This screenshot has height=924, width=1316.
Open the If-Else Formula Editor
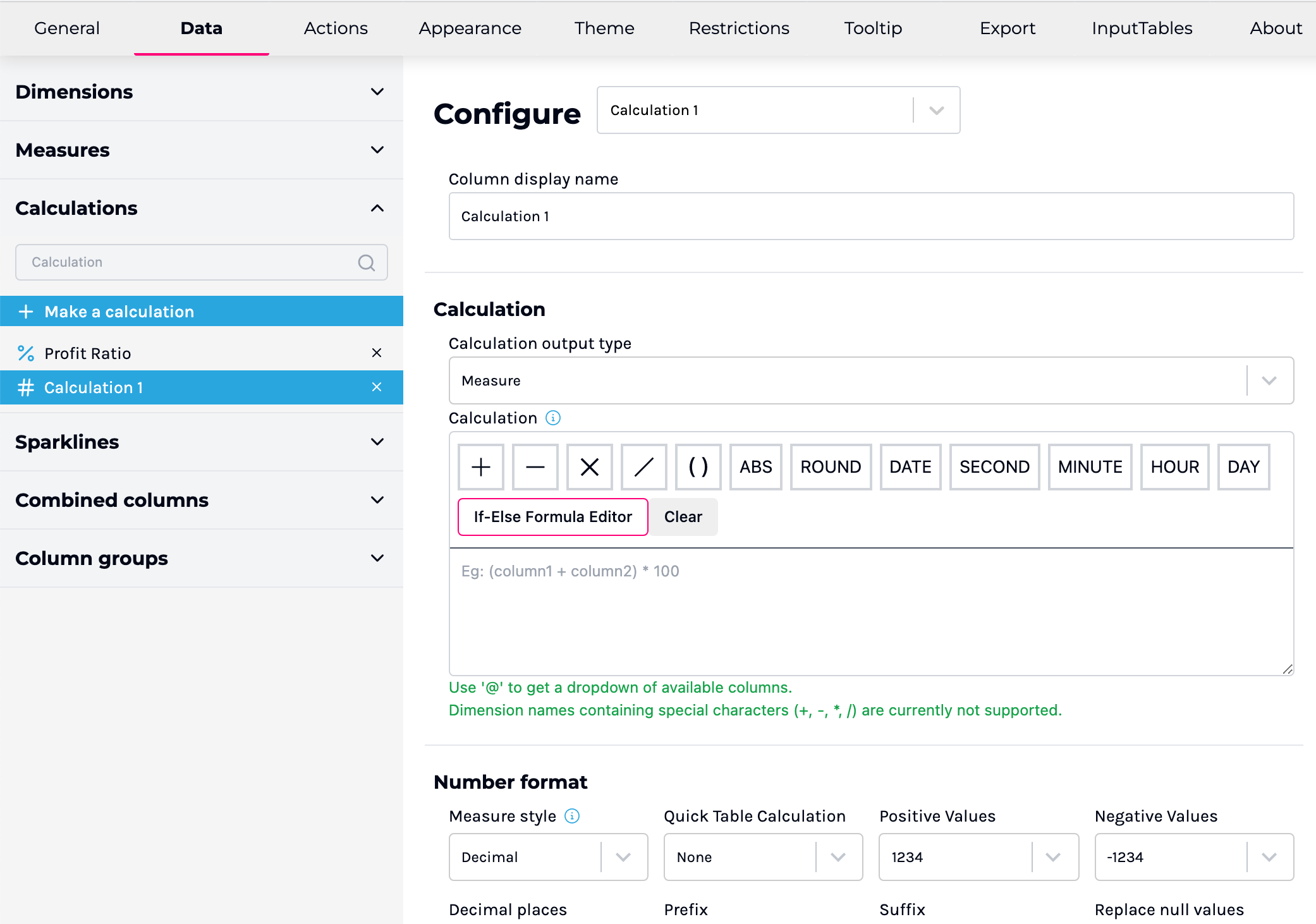[552, 517]
